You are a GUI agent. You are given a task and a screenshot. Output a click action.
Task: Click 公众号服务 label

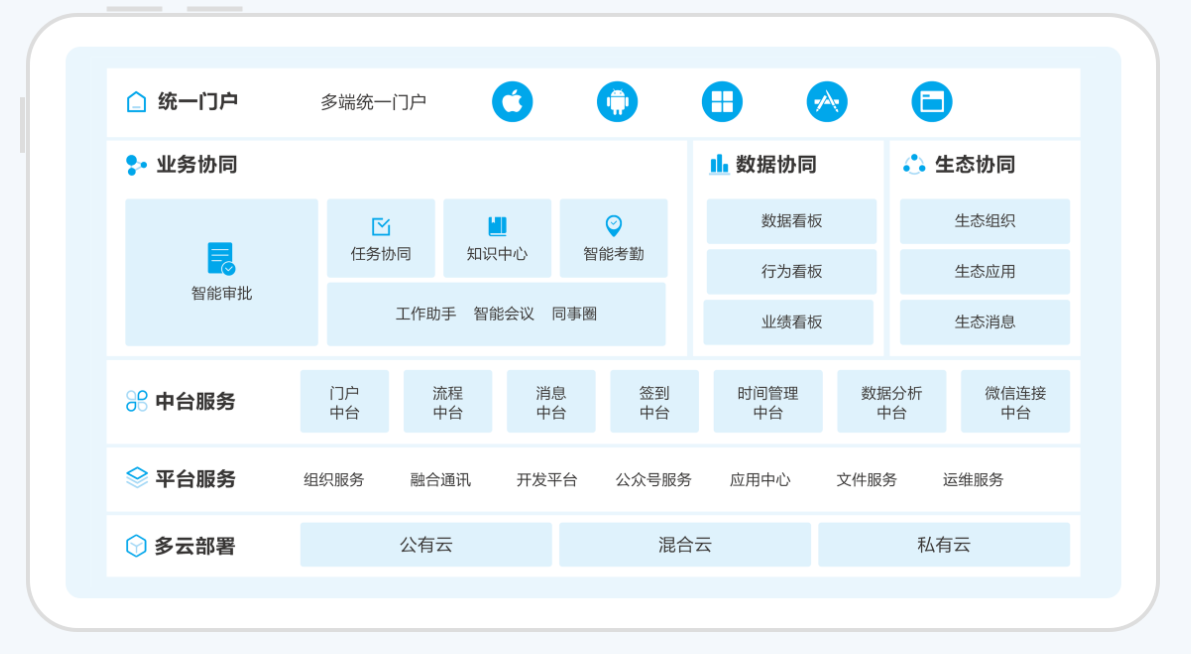(653, 479)
